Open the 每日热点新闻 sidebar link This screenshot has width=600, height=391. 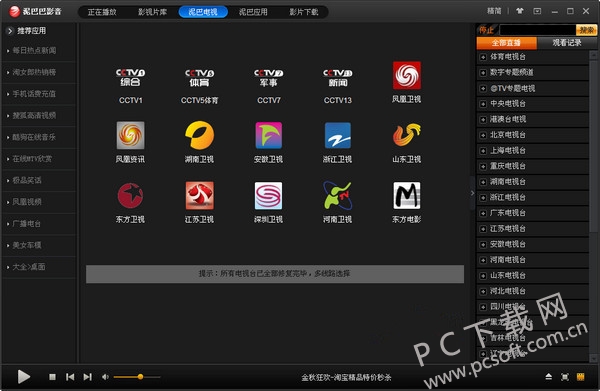34,51
